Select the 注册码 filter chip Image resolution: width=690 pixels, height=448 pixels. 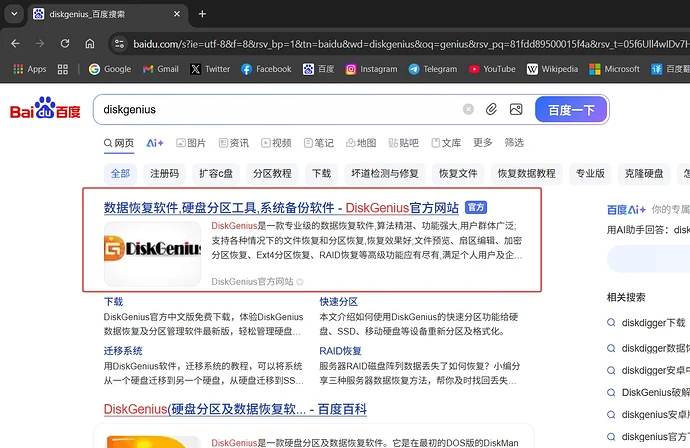pos(164,173)
